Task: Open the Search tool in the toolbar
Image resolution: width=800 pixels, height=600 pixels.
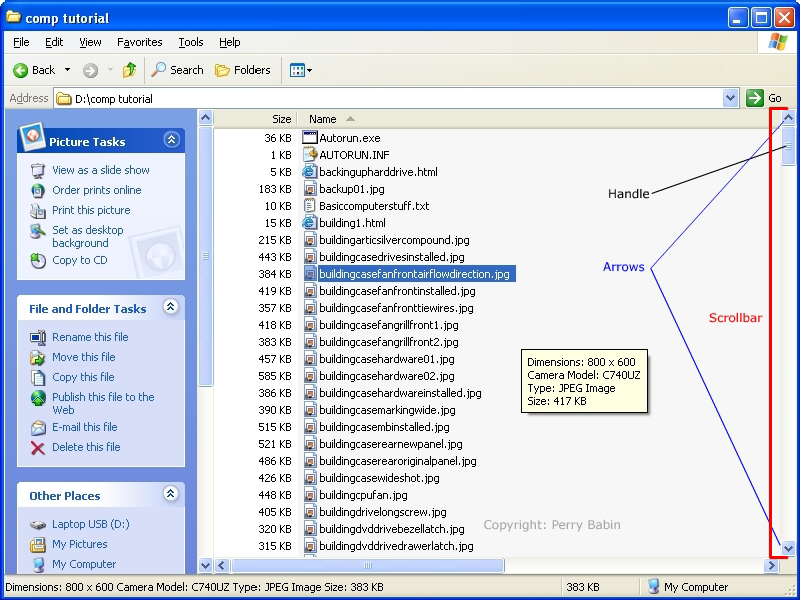Action: pos(178,70)
